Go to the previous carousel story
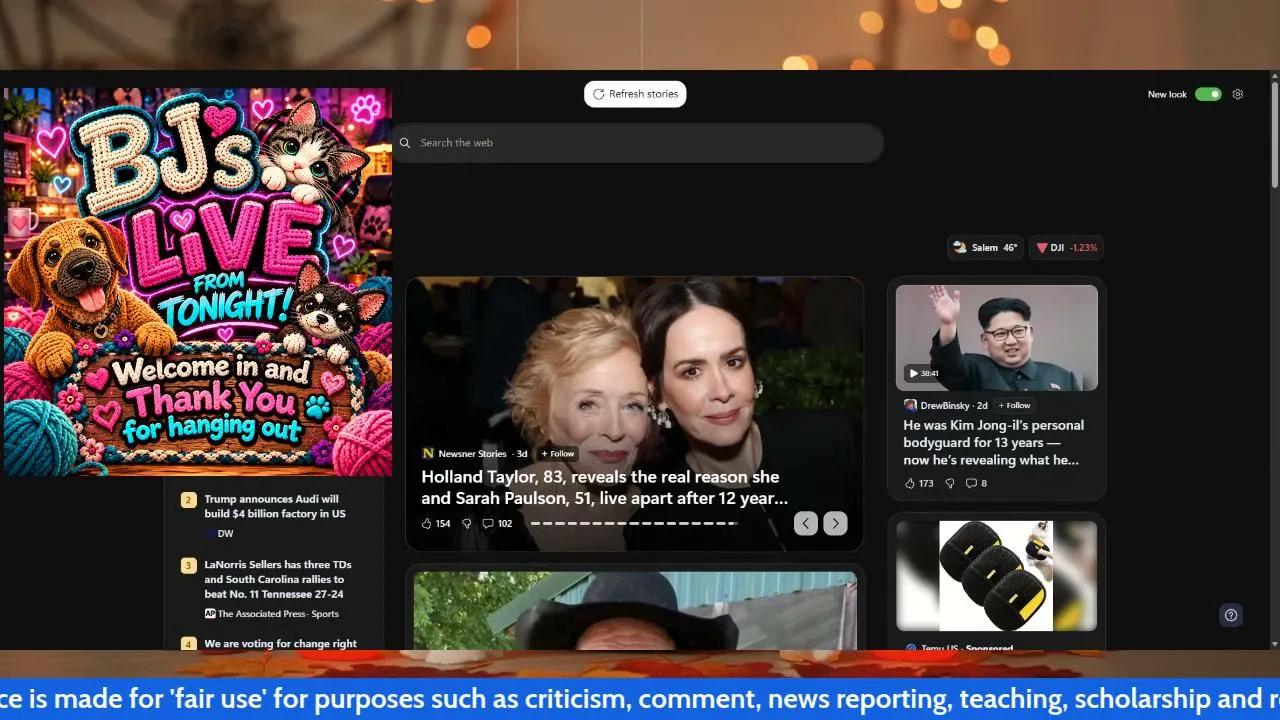 (x=806, y=523)
